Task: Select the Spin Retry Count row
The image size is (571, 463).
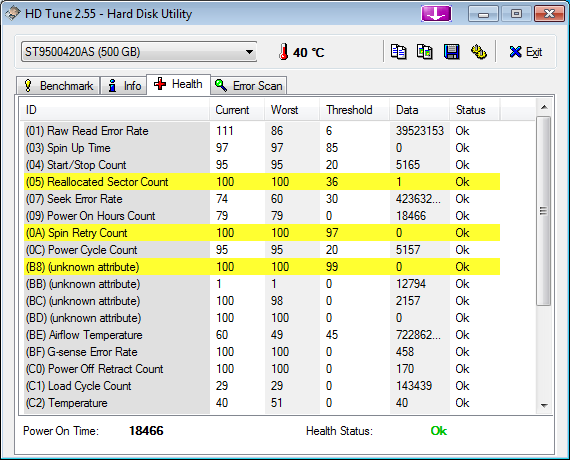Action: tap(262, 233)
